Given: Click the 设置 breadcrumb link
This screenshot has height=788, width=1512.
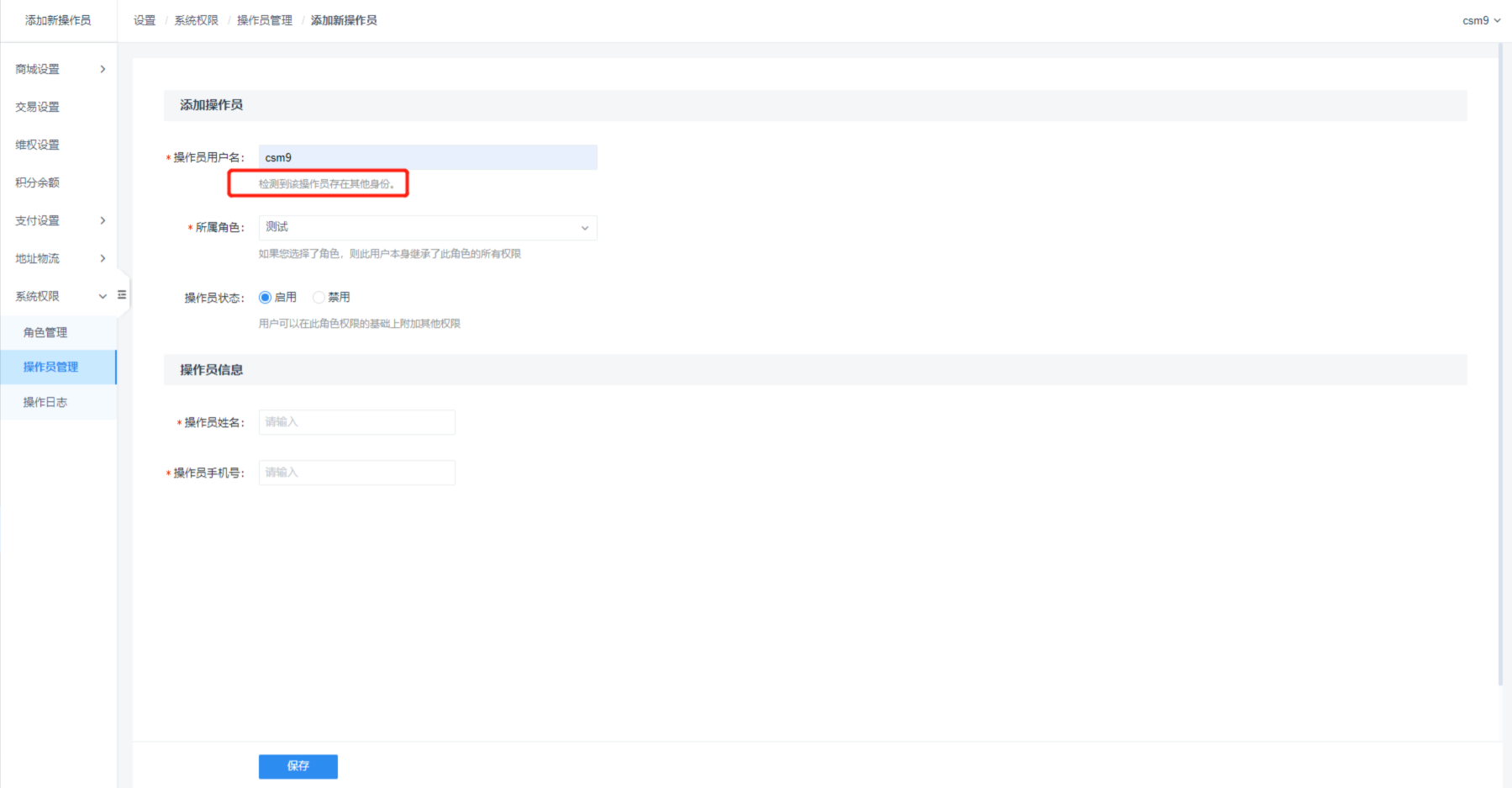Looking at the screenshot, I should (145, 20).
